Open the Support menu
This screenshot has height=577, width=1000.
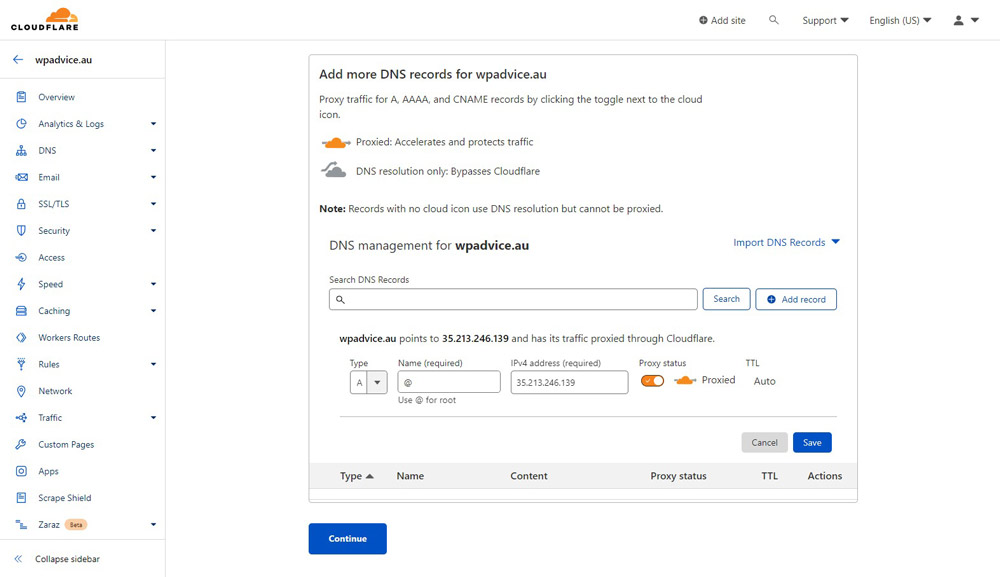(x=822, y=19)
